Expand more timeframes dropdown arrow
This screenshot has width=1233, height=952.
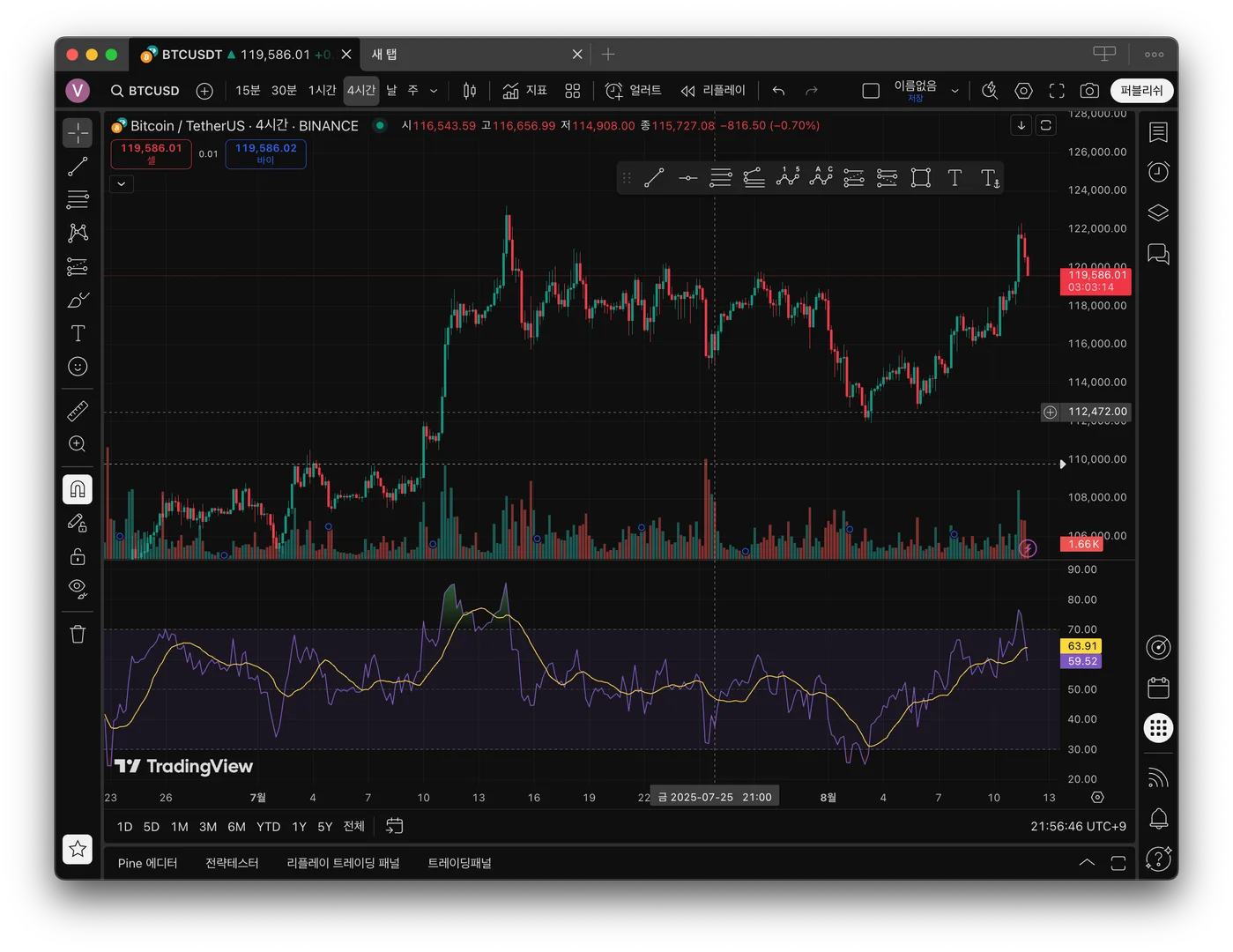tap(434, 91)
